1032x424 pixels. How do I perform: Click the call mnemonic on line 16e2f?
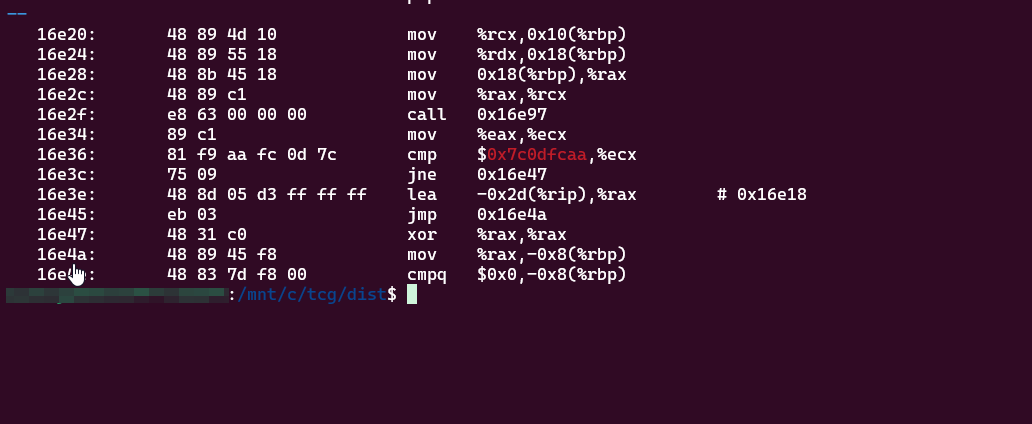coord(427,115)
